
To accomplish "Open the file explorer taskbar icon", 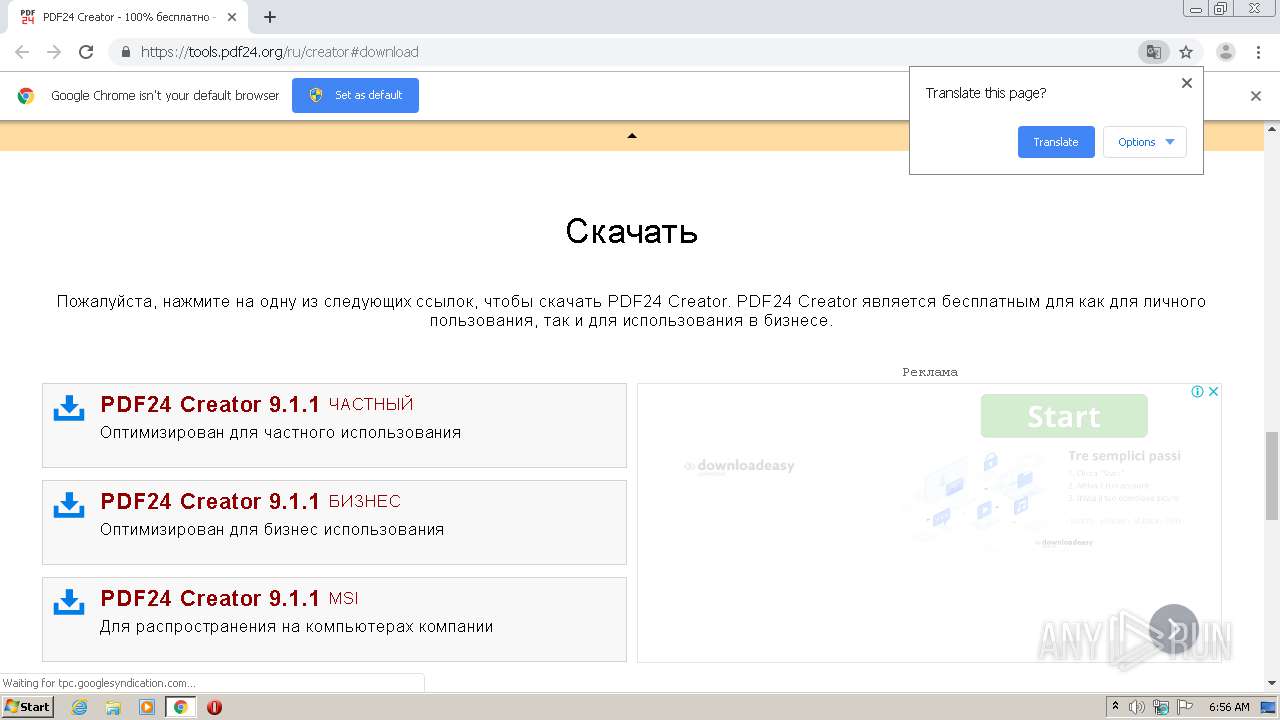I will pos(113,707).
